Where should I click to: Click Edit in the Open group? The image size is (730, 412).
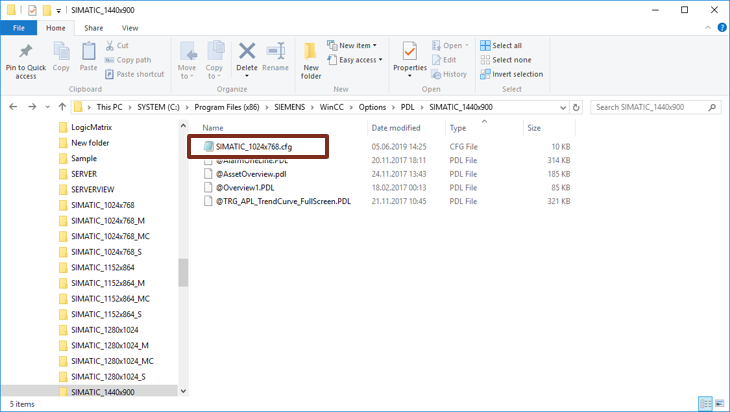pyautogui.click(x=444, y=60)
